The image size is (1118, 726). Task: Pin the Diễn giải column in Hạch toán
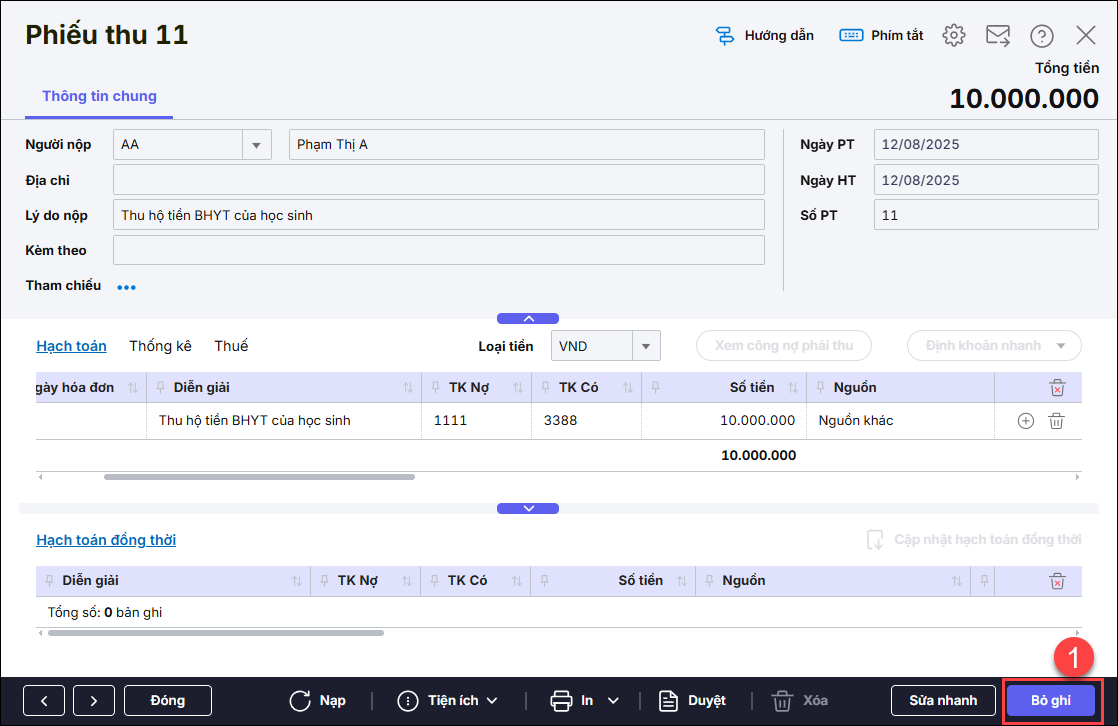point(160,387)
